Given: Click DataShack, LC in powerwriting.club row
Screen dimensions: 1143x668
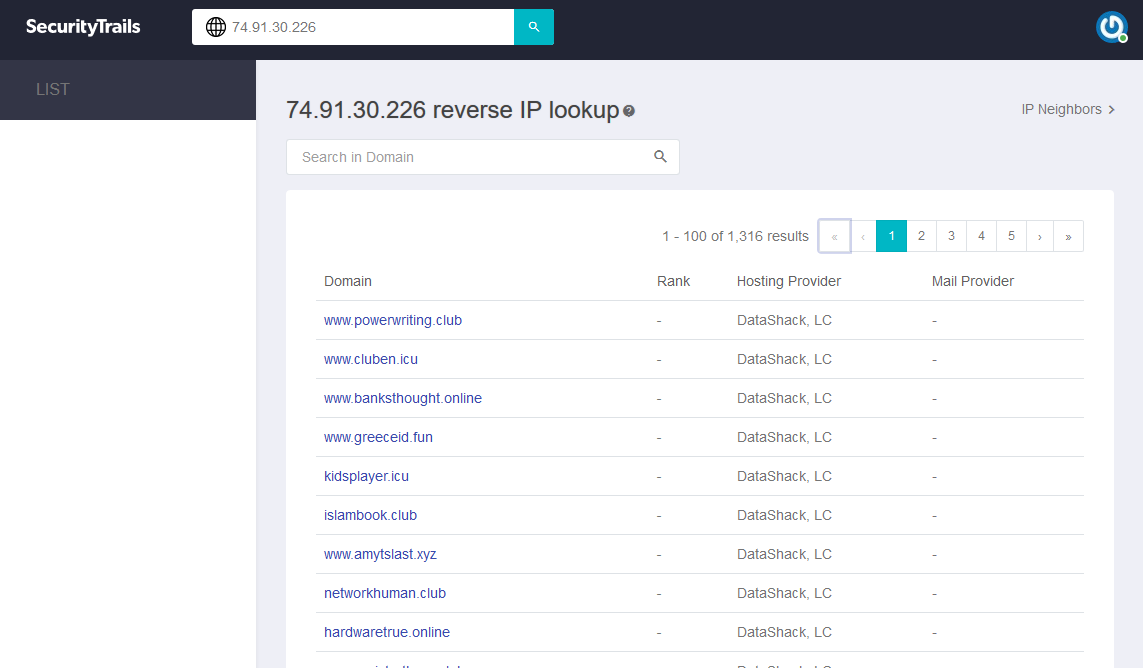Looking at the screenshot, I should tap(784, 320).
